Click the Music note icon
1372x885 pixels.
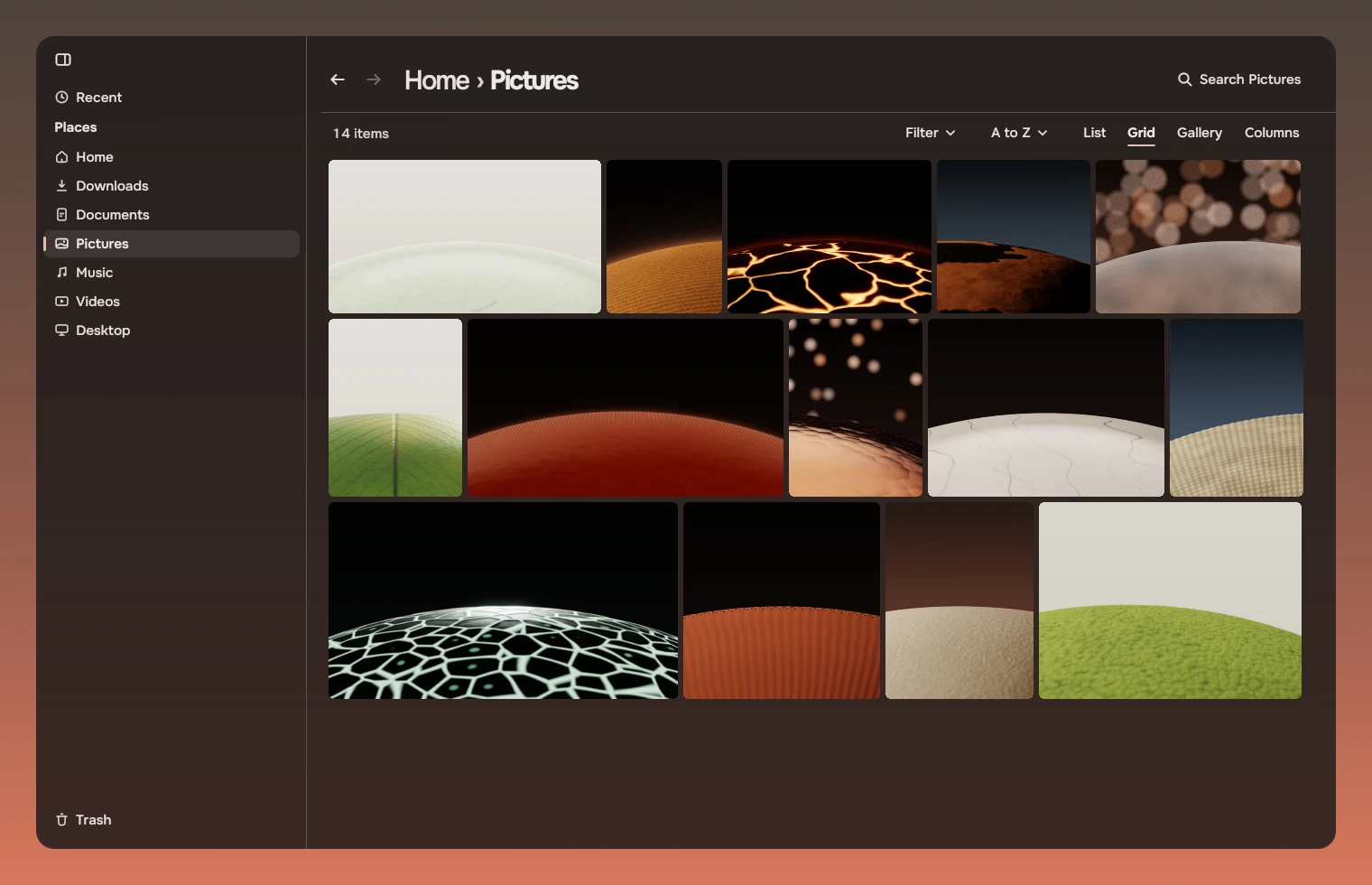[61, 272]
